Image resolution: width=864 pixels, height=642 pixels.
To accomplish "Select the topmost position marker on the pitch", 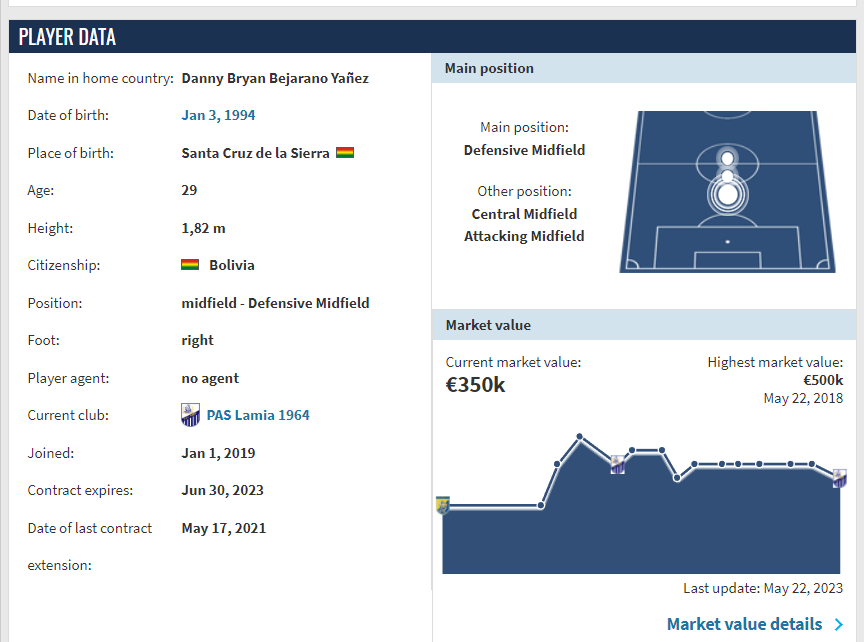I will tap(727, 157).
